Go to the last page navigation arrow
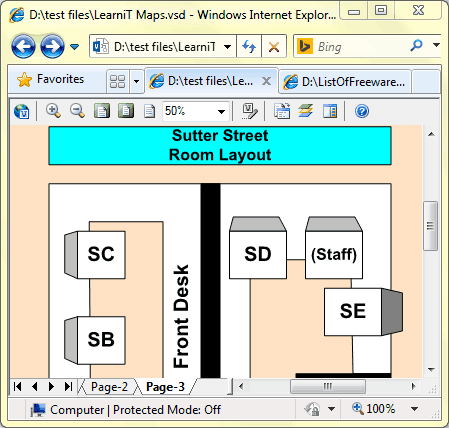449x428 pixels. coord(68,387)
